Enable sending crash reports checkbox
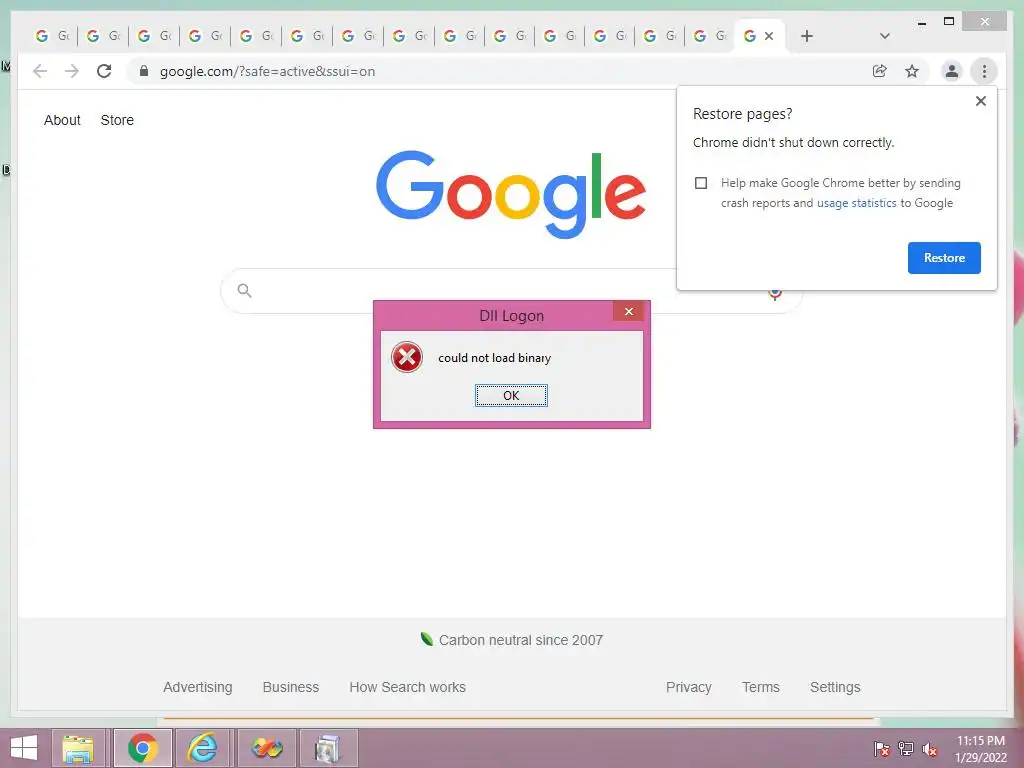1024x768 pixels. (x=701, y=183)
